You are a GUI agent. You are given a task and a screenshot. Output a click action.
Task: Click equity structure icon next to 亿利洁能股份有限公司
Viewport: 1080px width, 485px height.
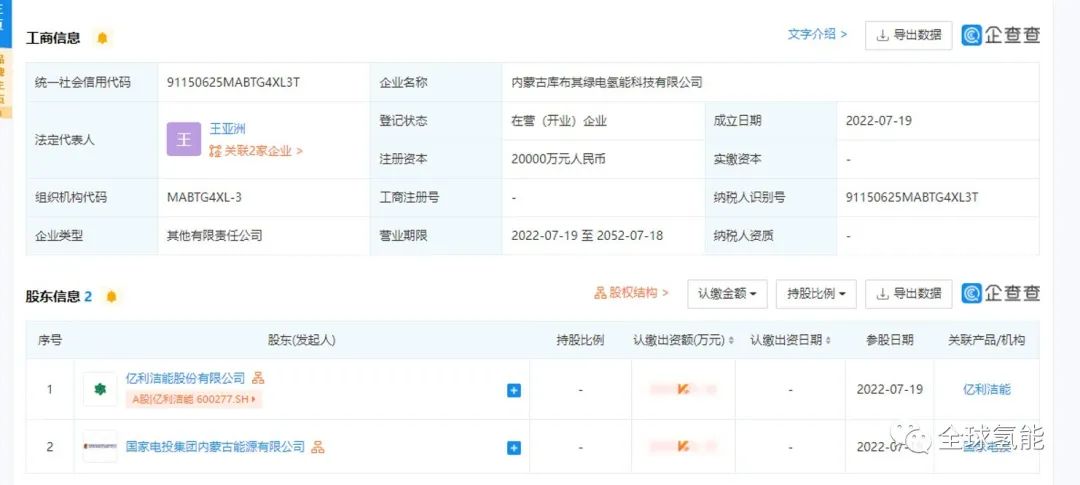point(258,378)
